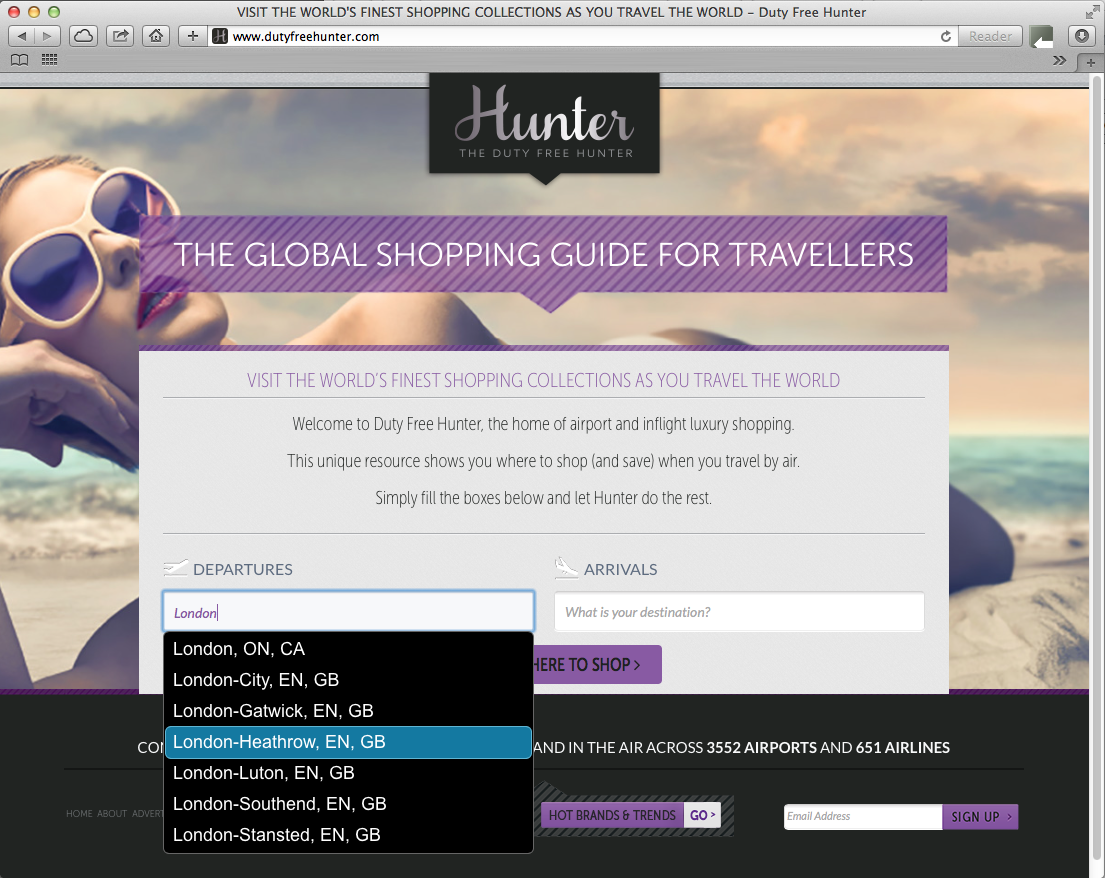Go forward with Safari's forward arrow
Viewport: 1105px width, 878px height.
pyautogui.click(x=47, y=36)
